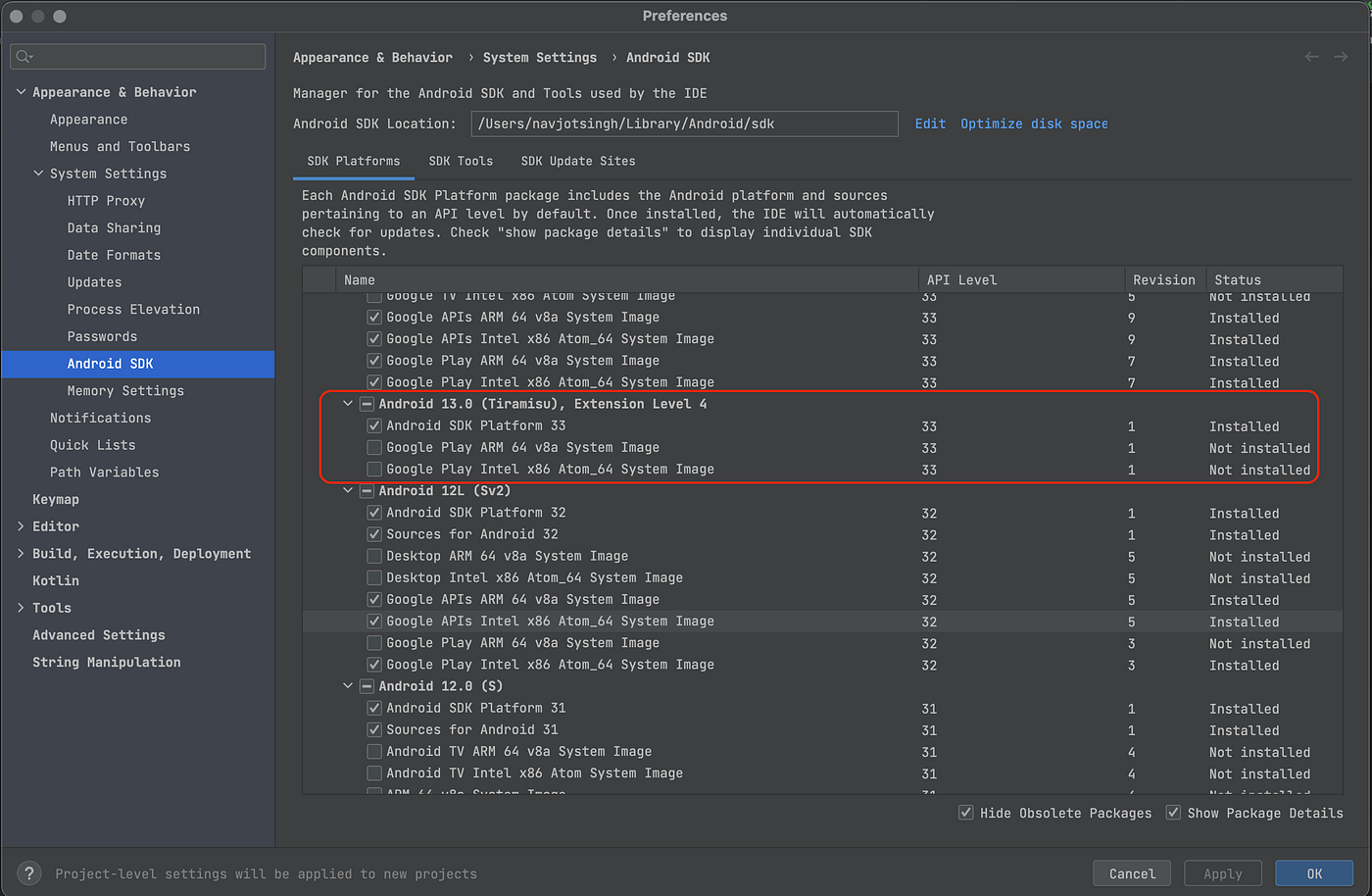This screenshot has height=896, width=1372.
Task: Check Google Play ARM 64 v8a image API 32
Action: [374, 643]
